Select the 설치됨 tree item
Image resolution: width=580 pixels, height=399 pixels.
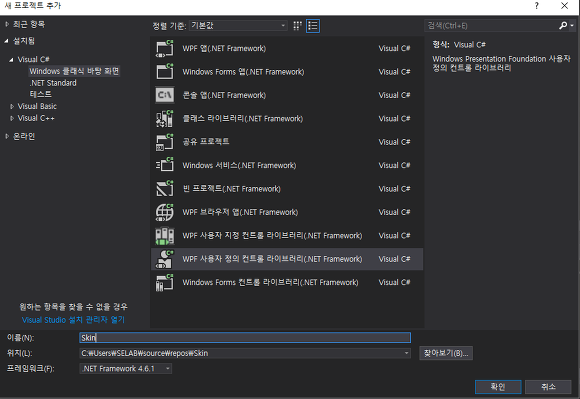click(x=24, y=41)
